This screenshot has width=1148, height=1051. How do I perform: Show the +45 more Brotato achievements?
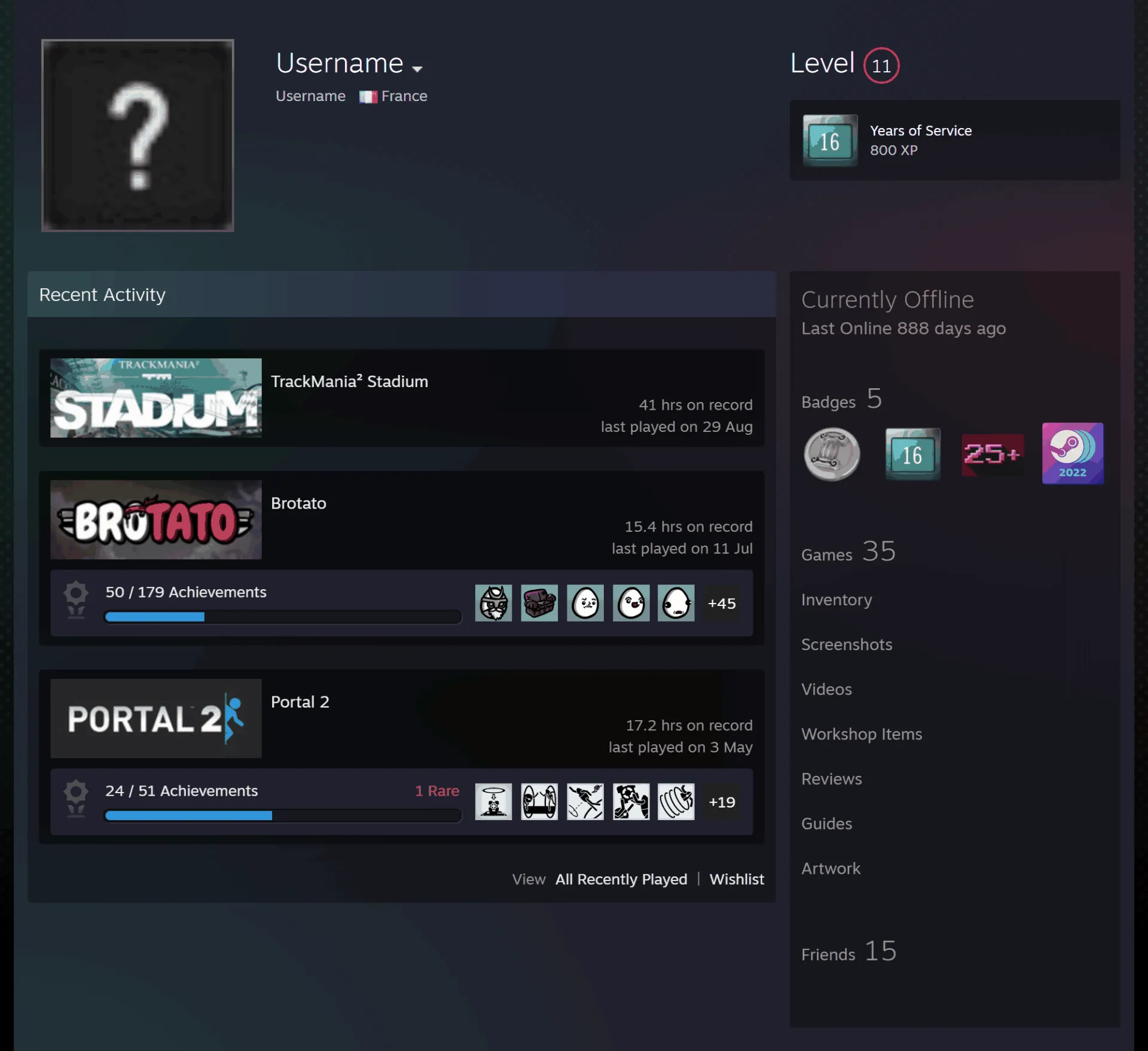722,603
